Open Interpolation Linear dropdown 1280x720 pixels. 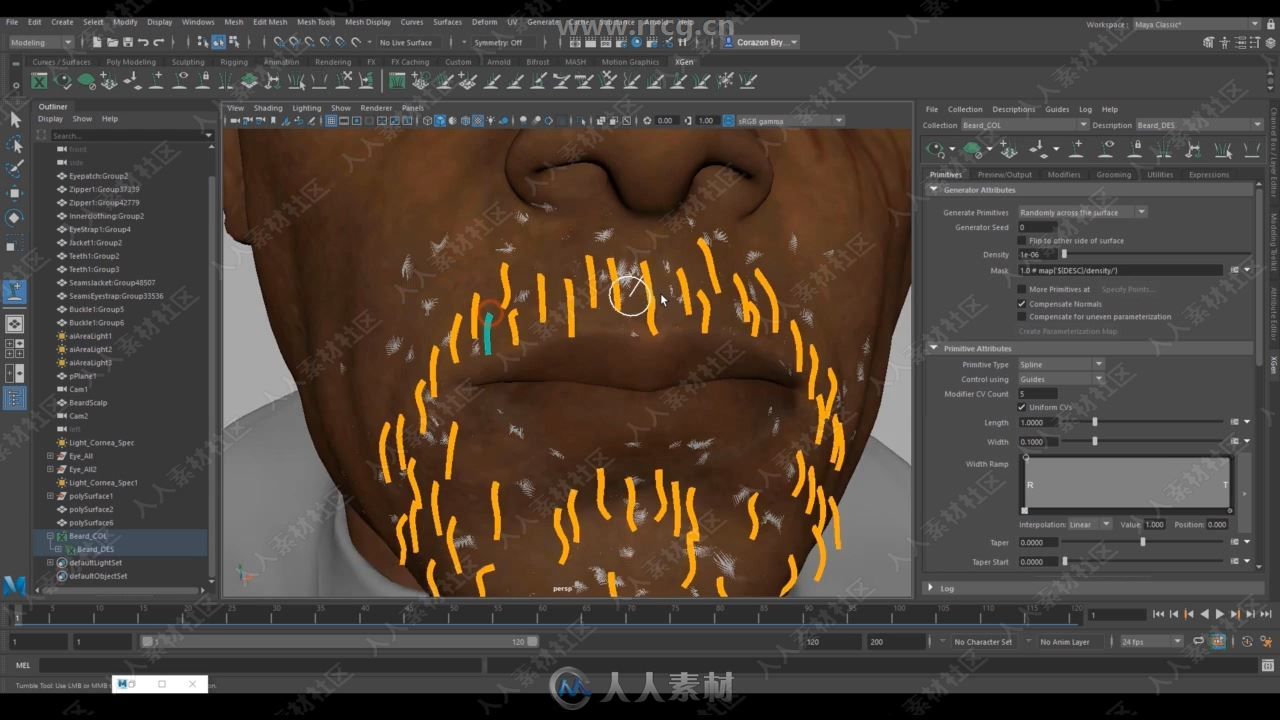point(1090,524)
